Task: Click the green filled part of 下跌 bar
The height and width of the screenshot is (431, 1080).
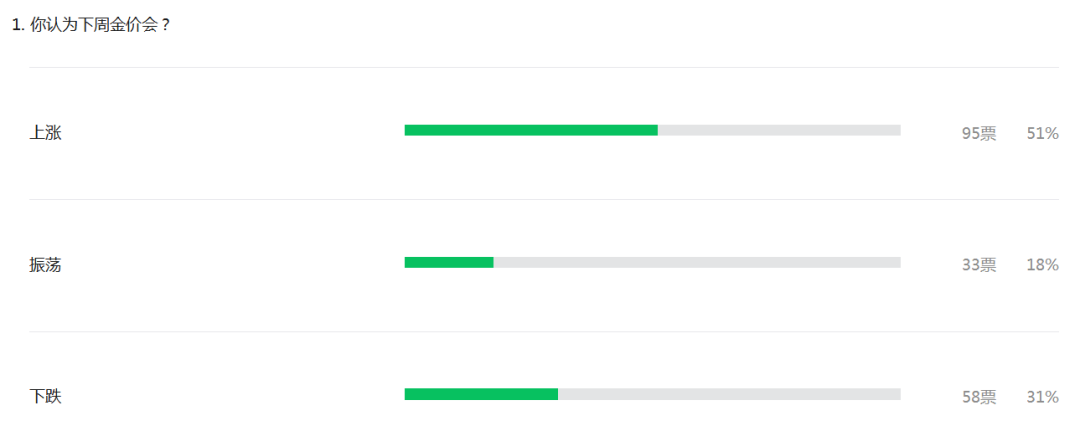Action: (x=481, y=394)
